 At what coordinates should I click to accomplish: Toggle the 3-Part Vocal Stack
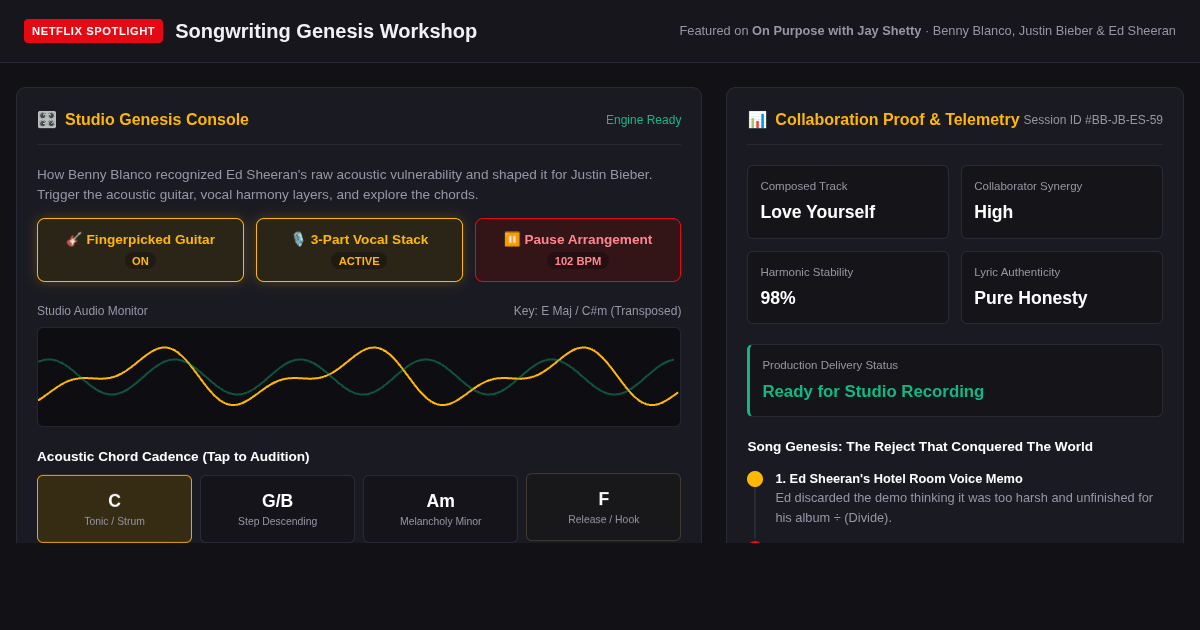[x=359, y=250]
